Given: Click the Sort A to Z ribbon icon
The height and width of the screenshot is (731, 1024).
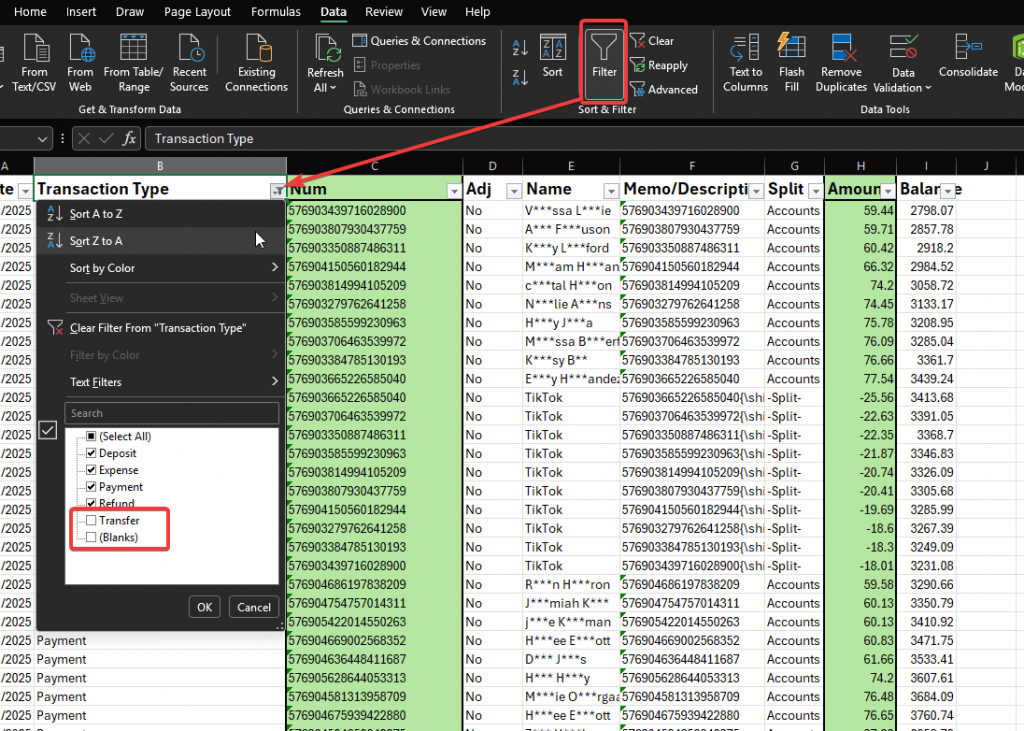Looking at the screenshot, I should point(520,46).
